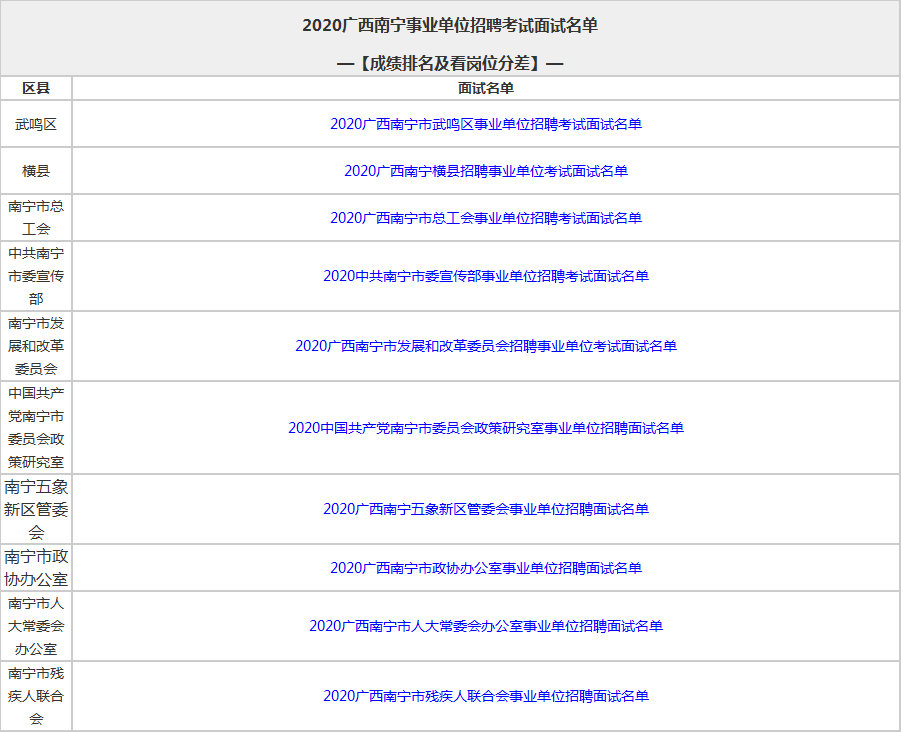Screen dimensions: 901x732
Task: Open the 南宁市总工会事业单位招聘考试面试名单 link
Action: click(x=486, y=218)
